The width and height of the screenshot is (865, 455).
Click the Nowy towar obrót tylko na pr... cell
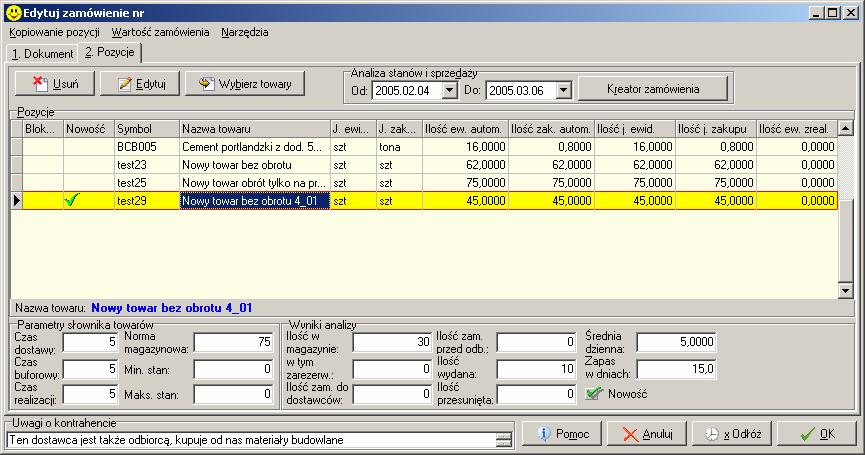click(x=255, y=183)
